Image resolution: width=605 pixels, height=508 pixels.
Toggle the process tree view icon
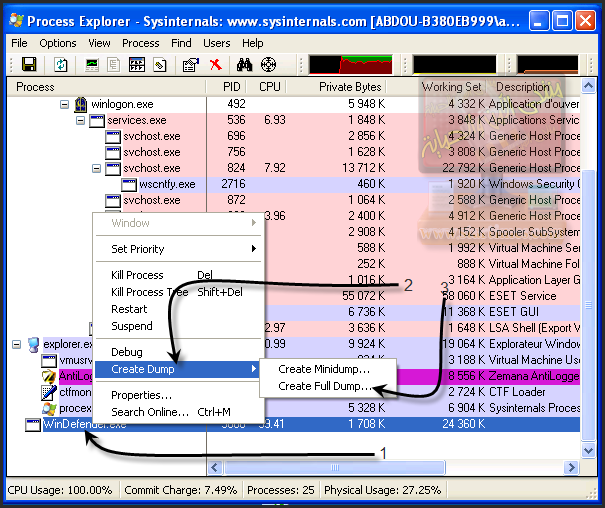click(113, 64)
